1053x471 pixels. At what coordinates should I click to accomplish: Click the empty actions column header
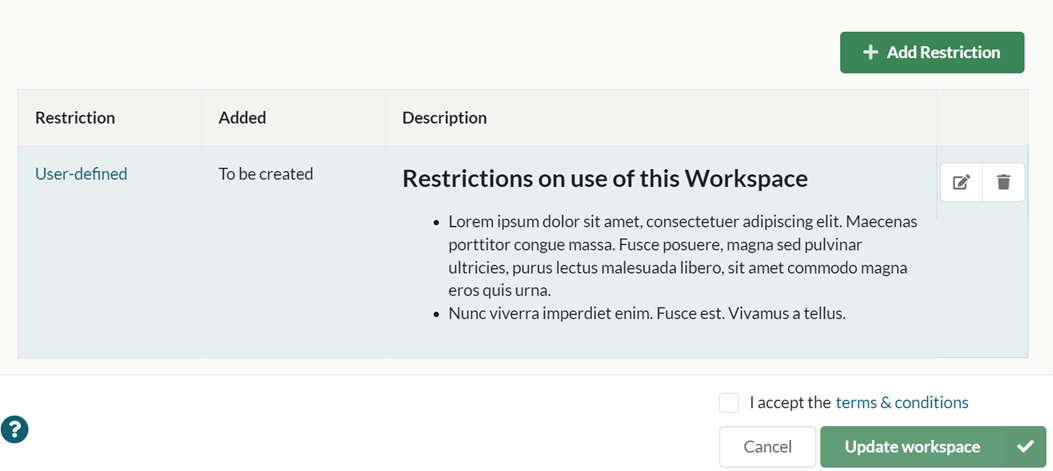tap(981, 118)
